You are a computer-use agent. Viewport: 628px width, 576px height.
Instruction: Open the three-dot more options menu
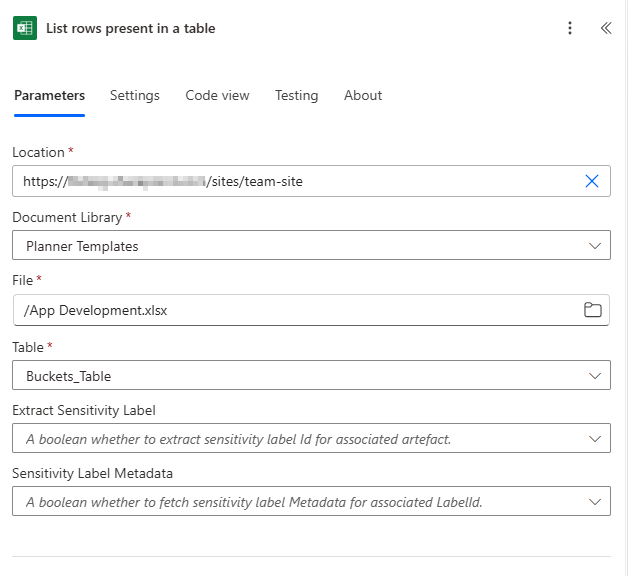click(570, 28)
